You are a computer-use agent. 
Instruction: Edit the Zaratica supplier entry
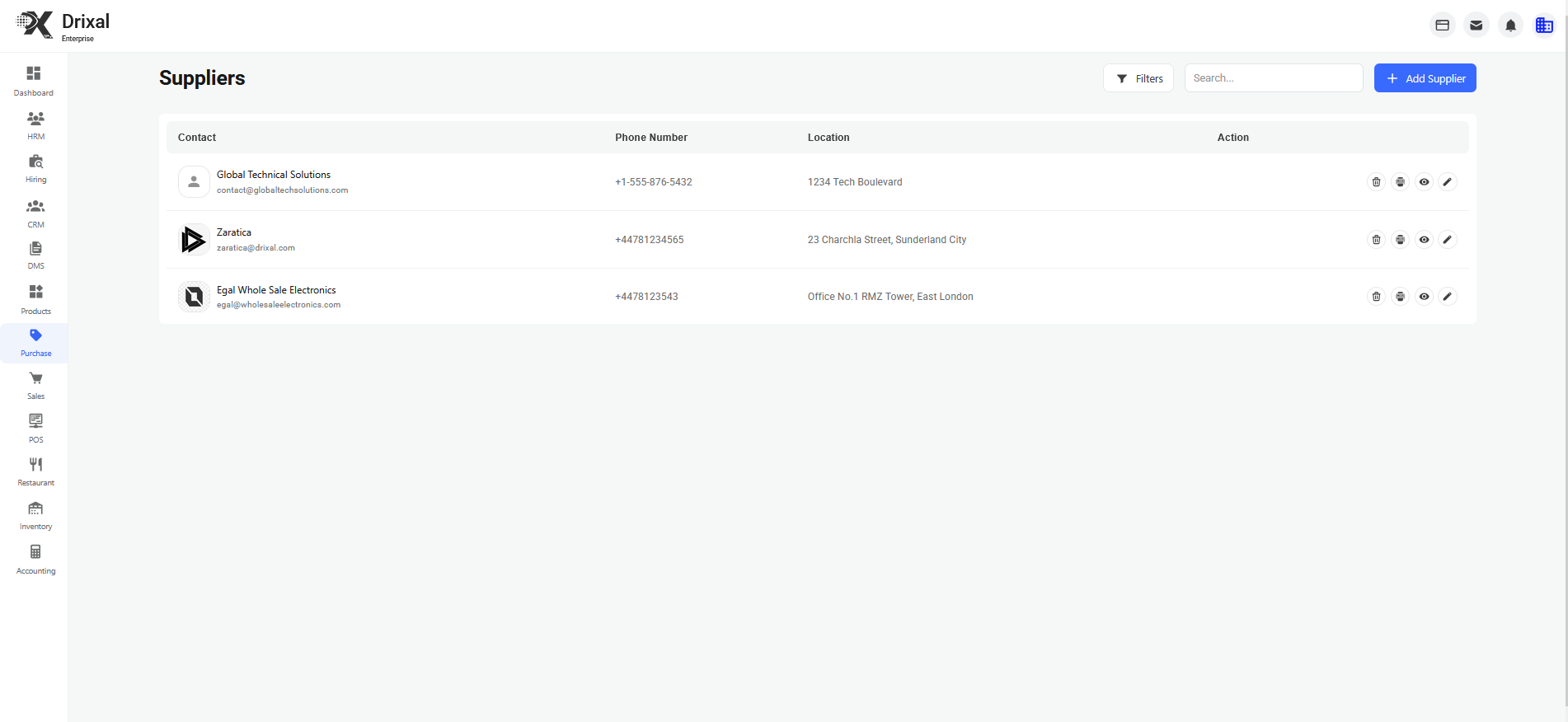pyautogui.click(x=1447, y=240)
